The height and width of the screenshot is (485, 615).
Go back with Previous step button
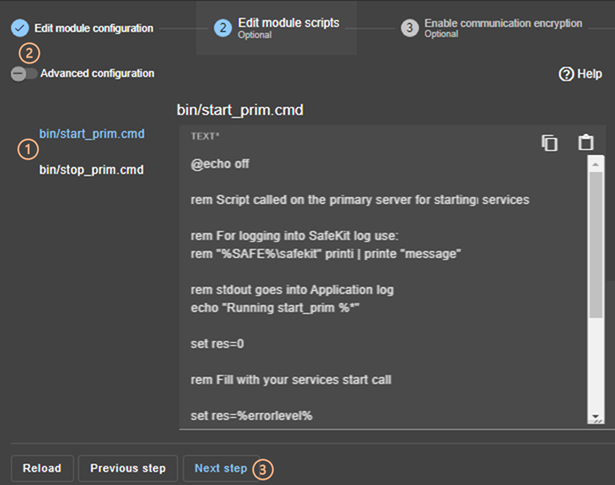coord(128,468)
